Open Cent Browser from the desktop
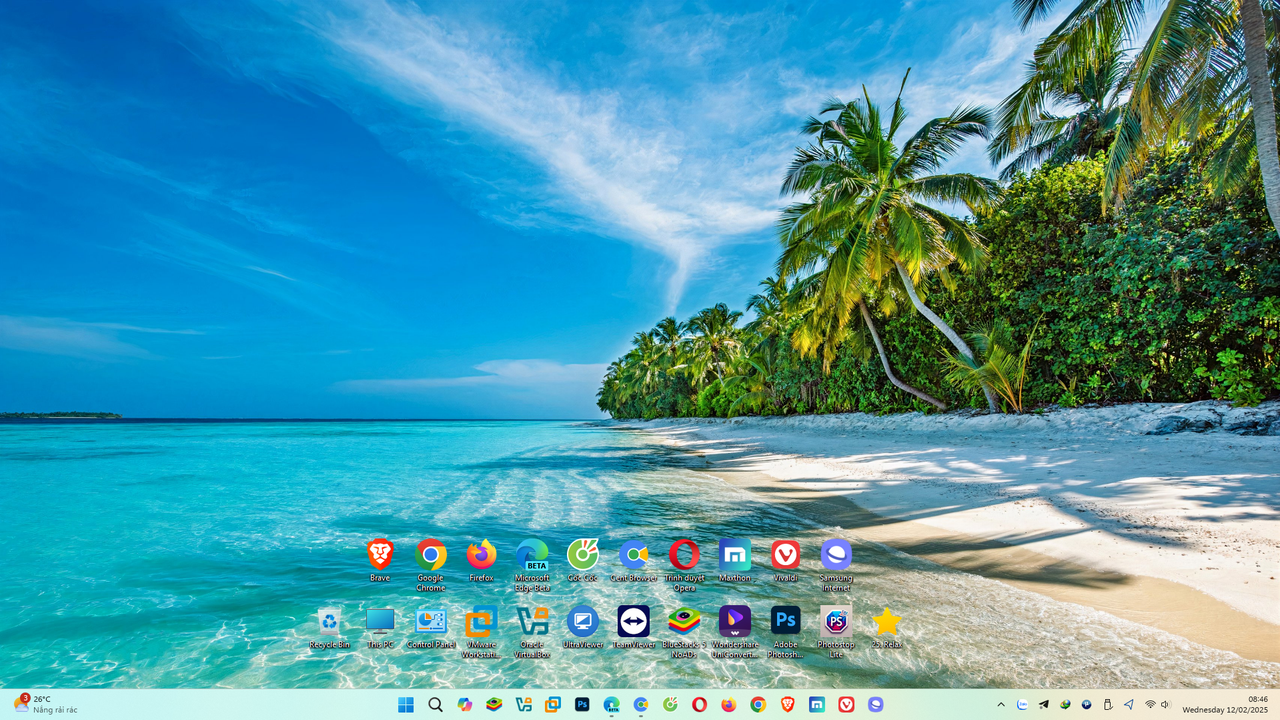1280x720 pixels. [634, 557]
